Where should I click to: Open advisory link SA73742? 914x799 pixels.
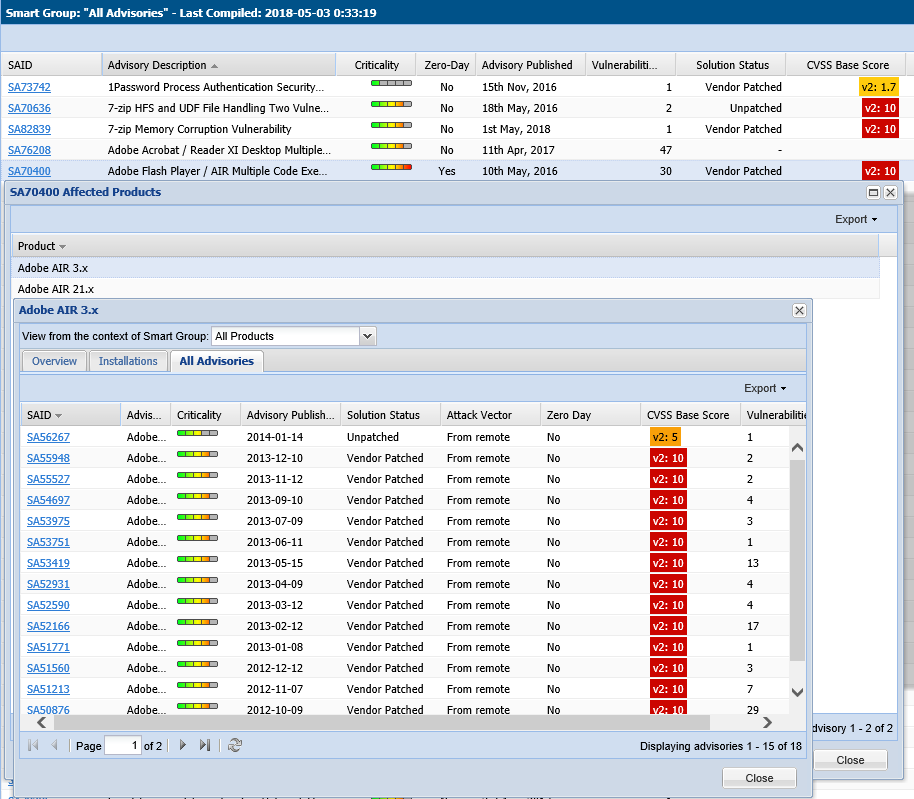click(29, 87)
